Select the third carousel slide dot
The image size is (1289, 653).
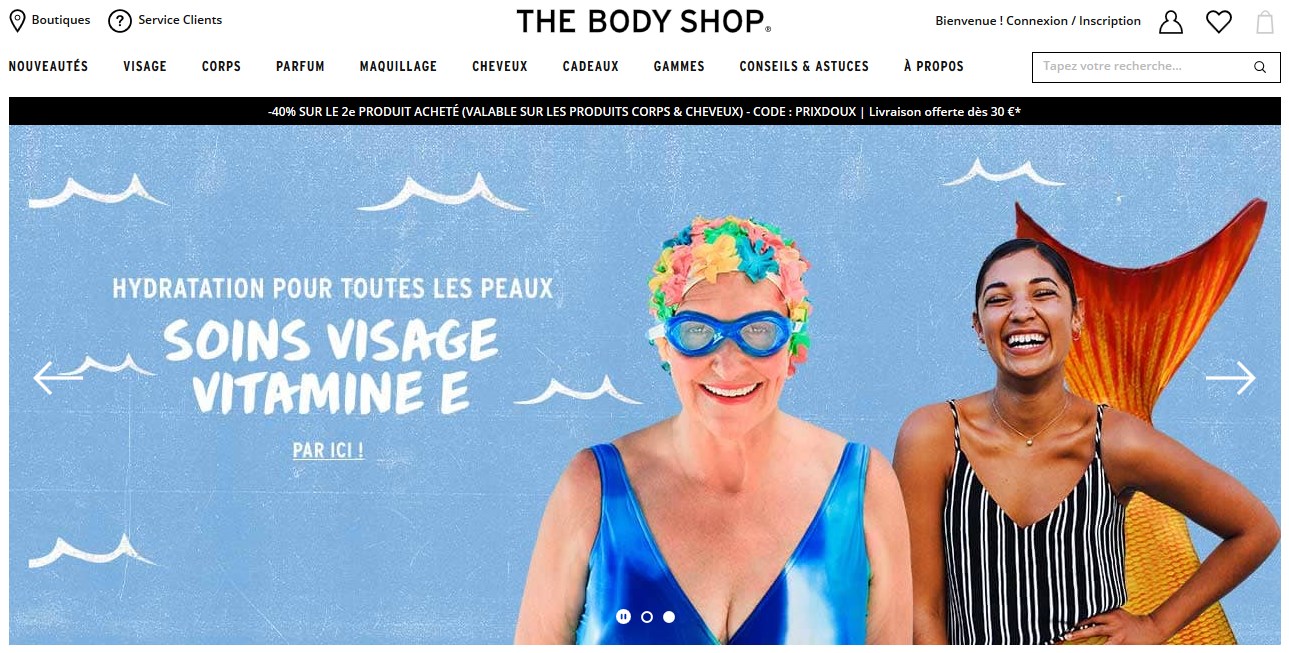(x=669, y=617)
